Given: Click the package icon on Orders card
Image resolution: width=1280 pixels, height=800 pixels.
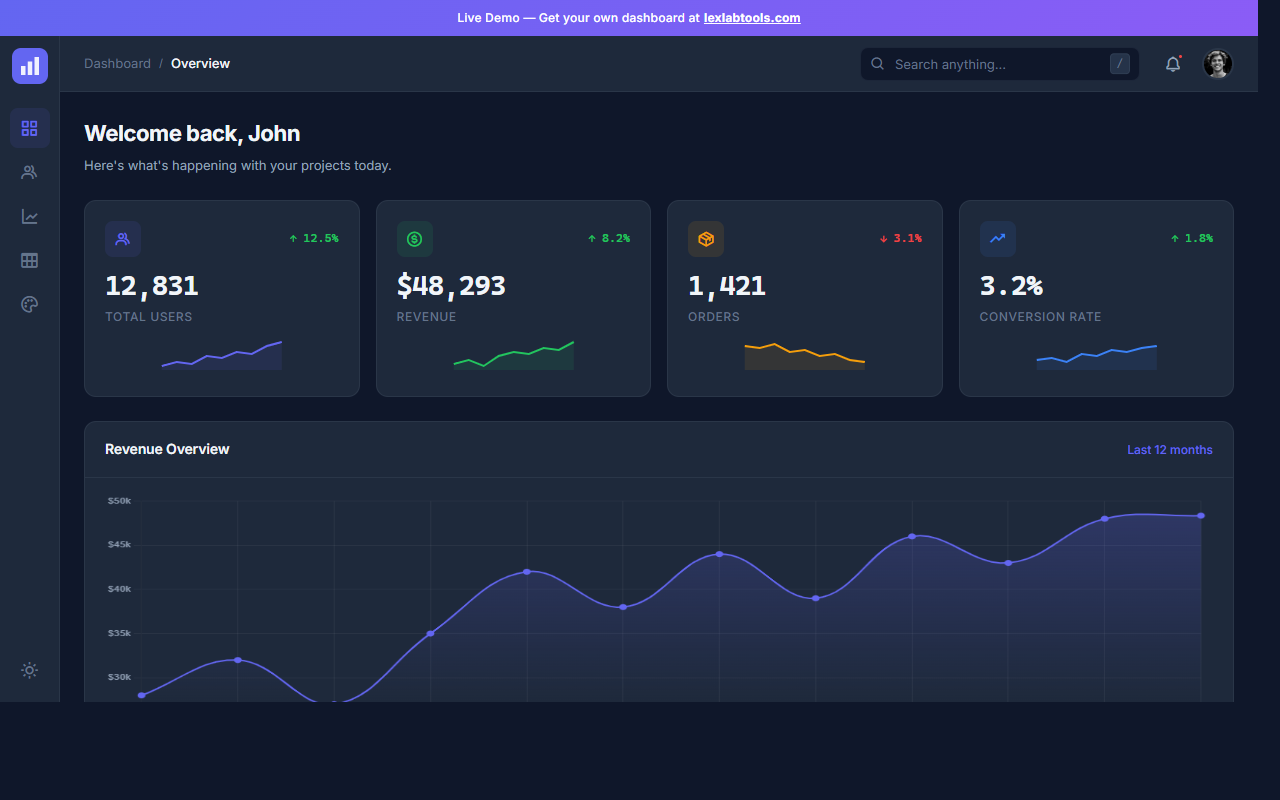Looking at the screenshot, I should pos(706,238).
